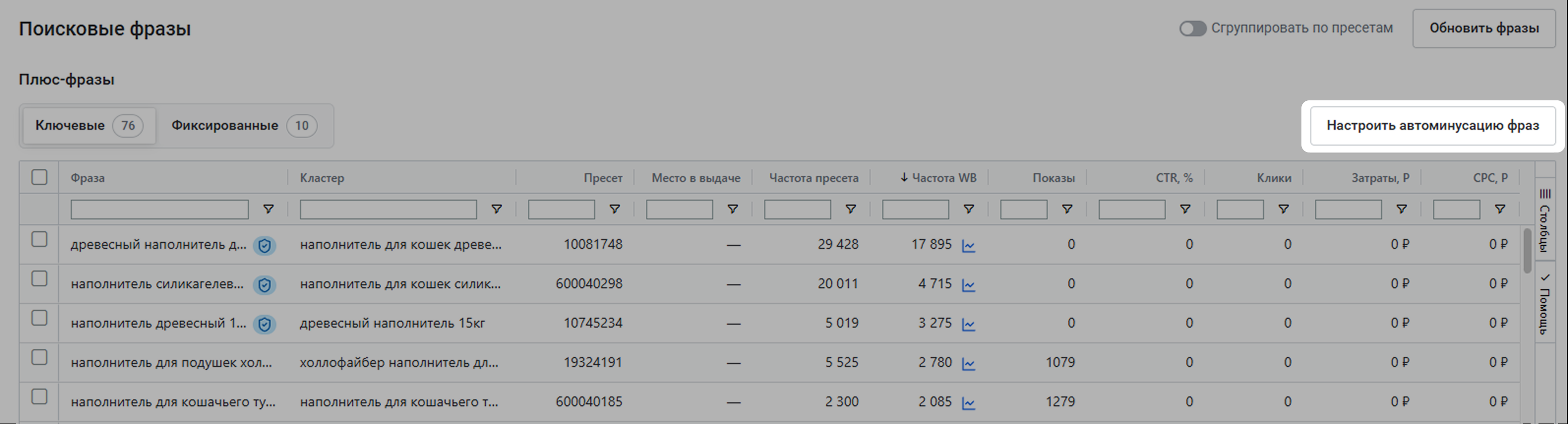Viewport: 1568px width, 424px height.
Task: Select preset cell 19324191
Action: pyautogui.click(x=593, y=363)
